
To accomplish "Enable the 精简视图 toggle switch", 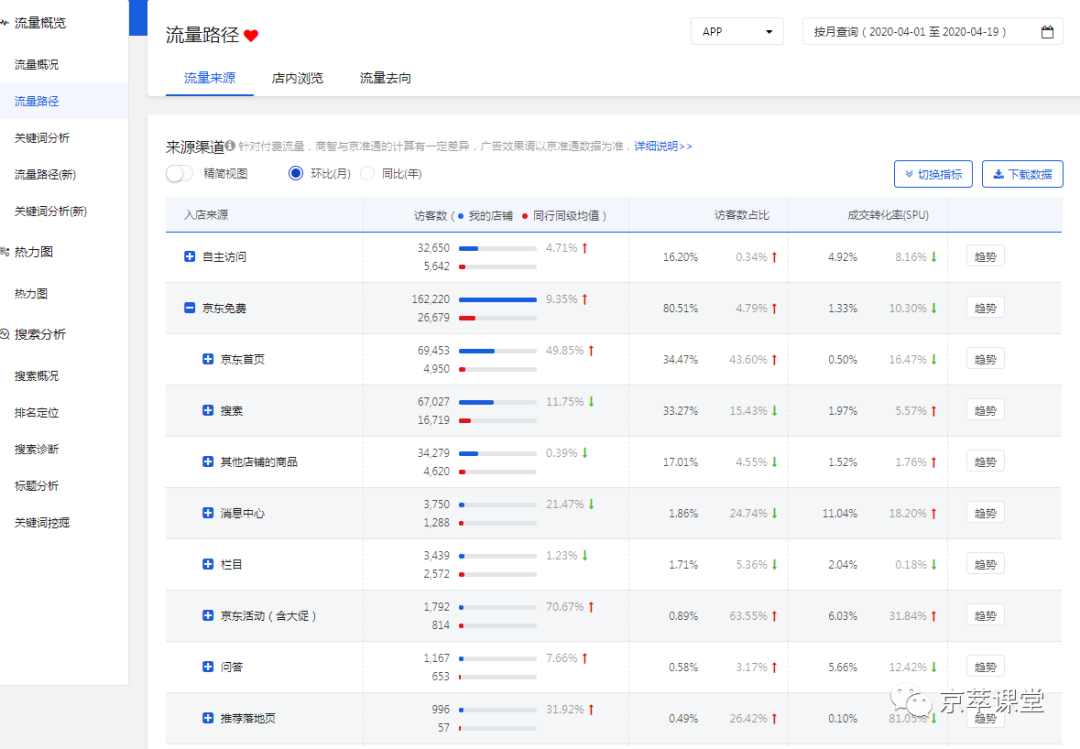I will (x=179, y=173).
